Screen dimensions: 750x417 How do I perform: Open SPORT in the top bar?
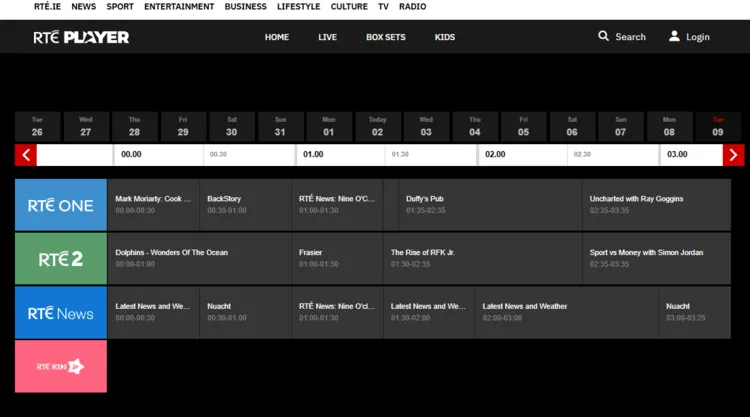[120, 7]
